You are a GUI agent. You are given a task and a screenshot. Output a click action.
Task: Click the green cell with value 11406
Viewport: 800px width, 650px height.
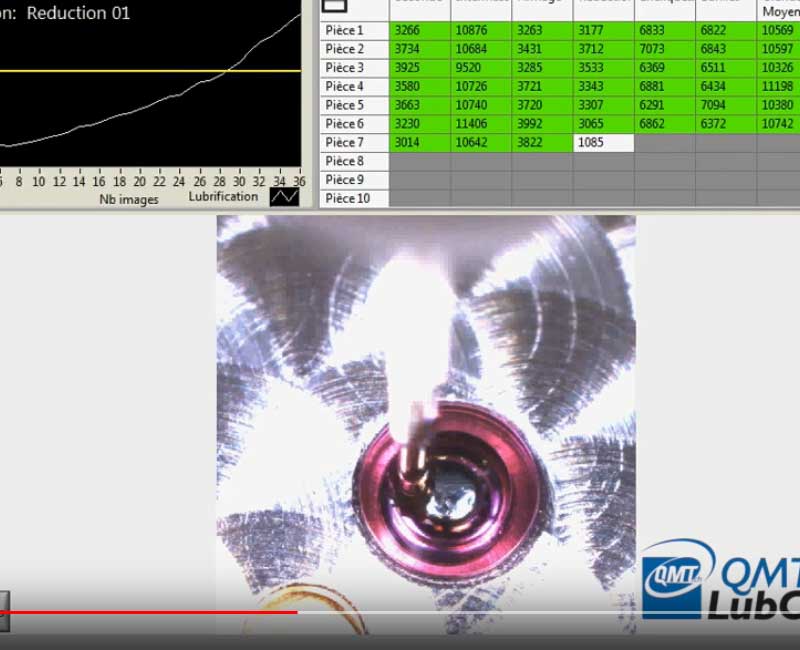(x=481, y=124)
